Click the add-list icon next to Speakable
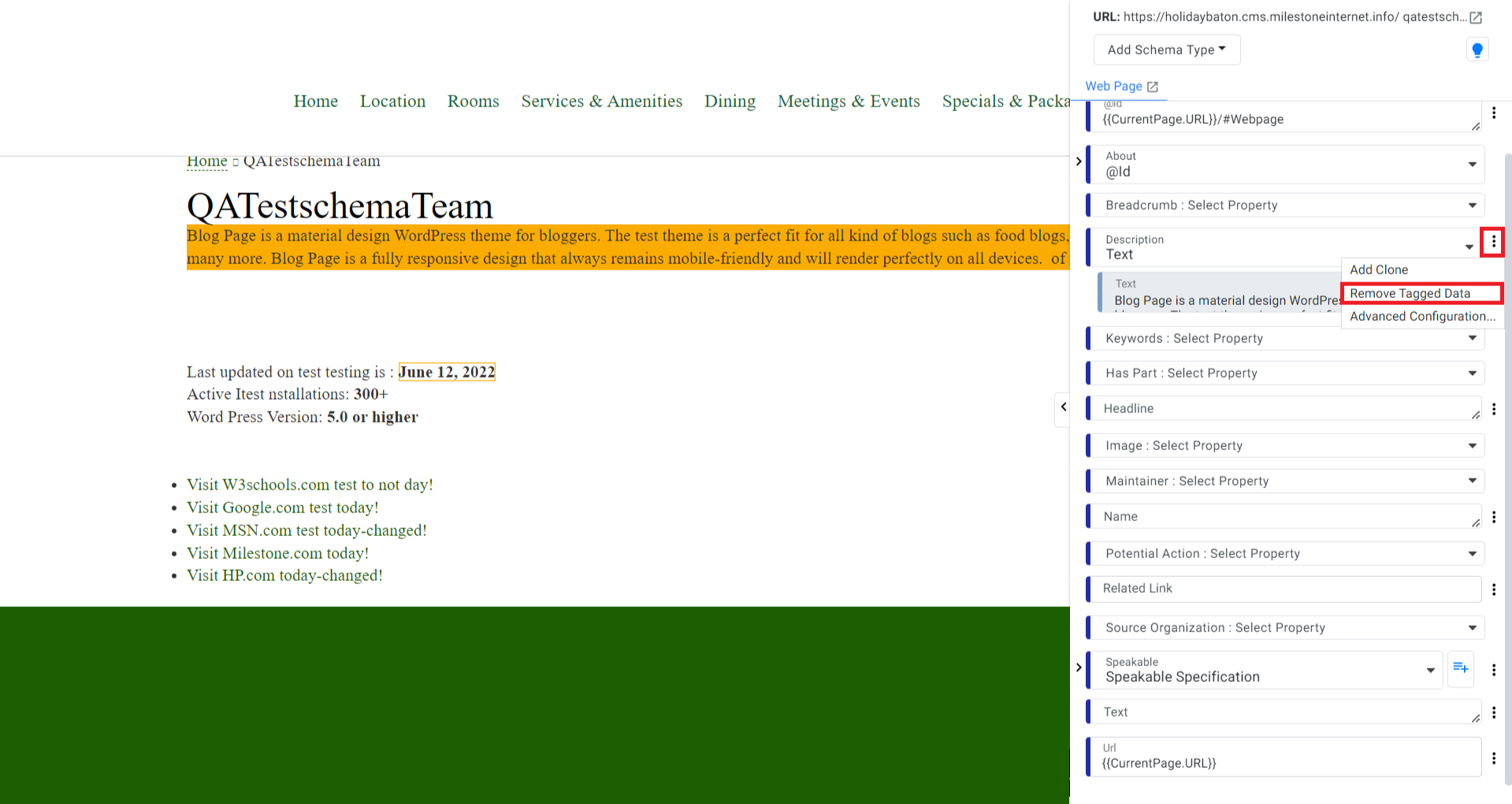Viewport: 1512px width, 804px height. [1461, 668]
